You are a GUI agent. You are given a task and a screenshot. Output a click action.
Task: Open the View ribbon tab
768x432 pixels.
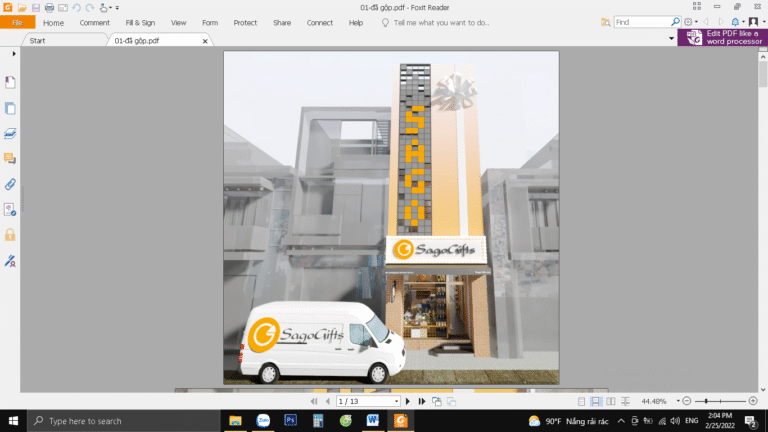178,23
